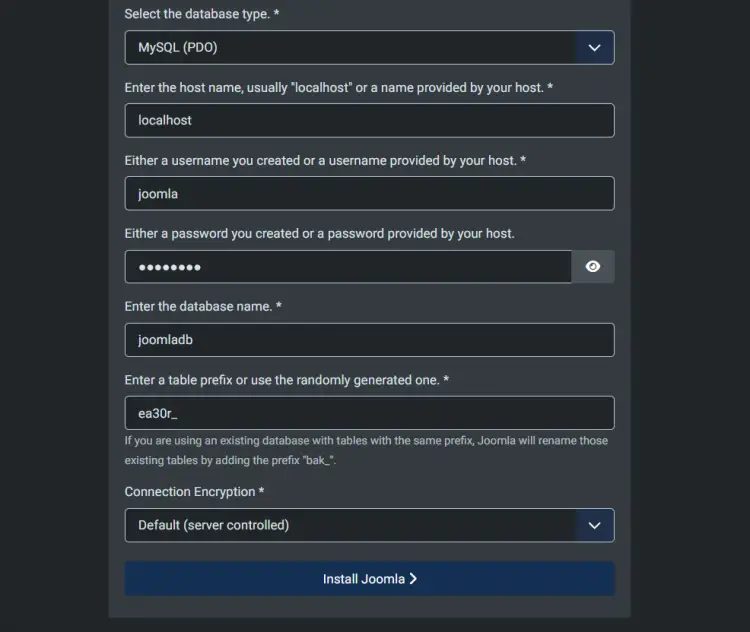This screenshot has width=750, height=632.
Task: Click the help text about "bak_" prefix
Action: (366, 450)
